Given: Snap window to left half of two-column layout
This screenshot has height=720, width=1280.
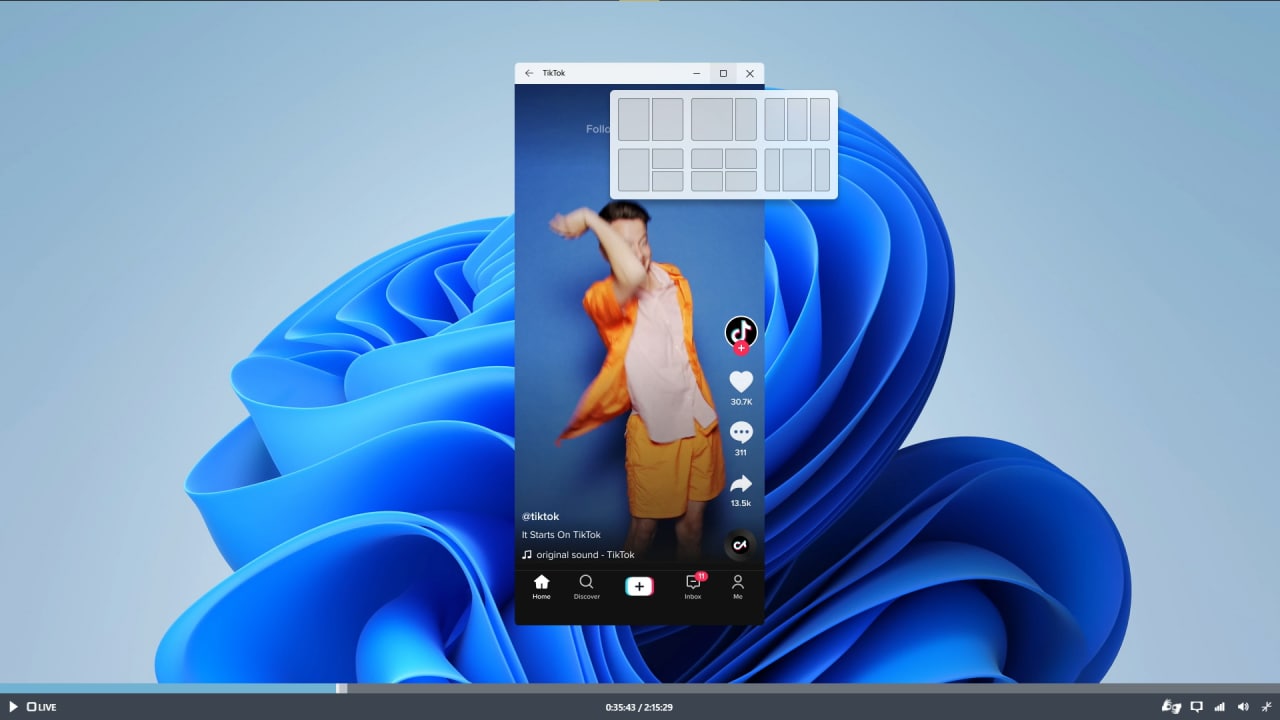Looking at the screenshot, I should (634, 119).
